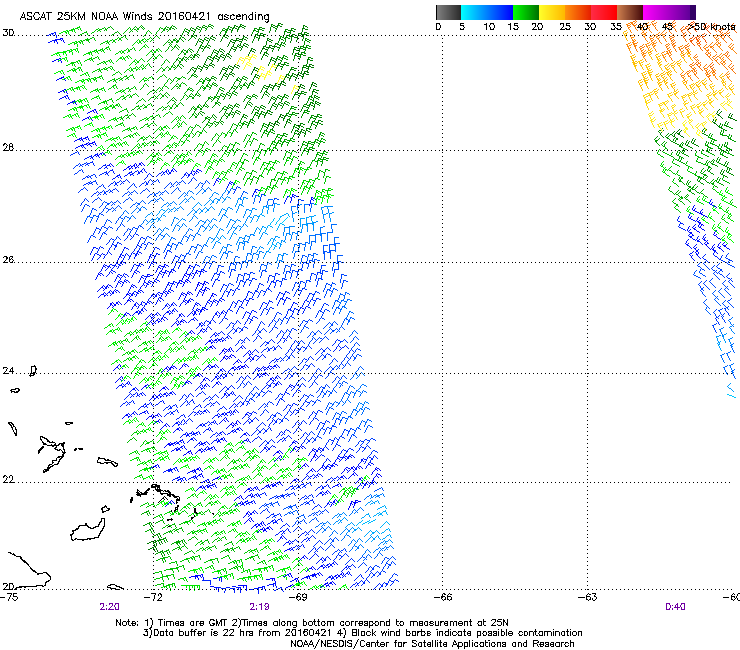Click the 'Times are GMT' note line

click(312, 623)
